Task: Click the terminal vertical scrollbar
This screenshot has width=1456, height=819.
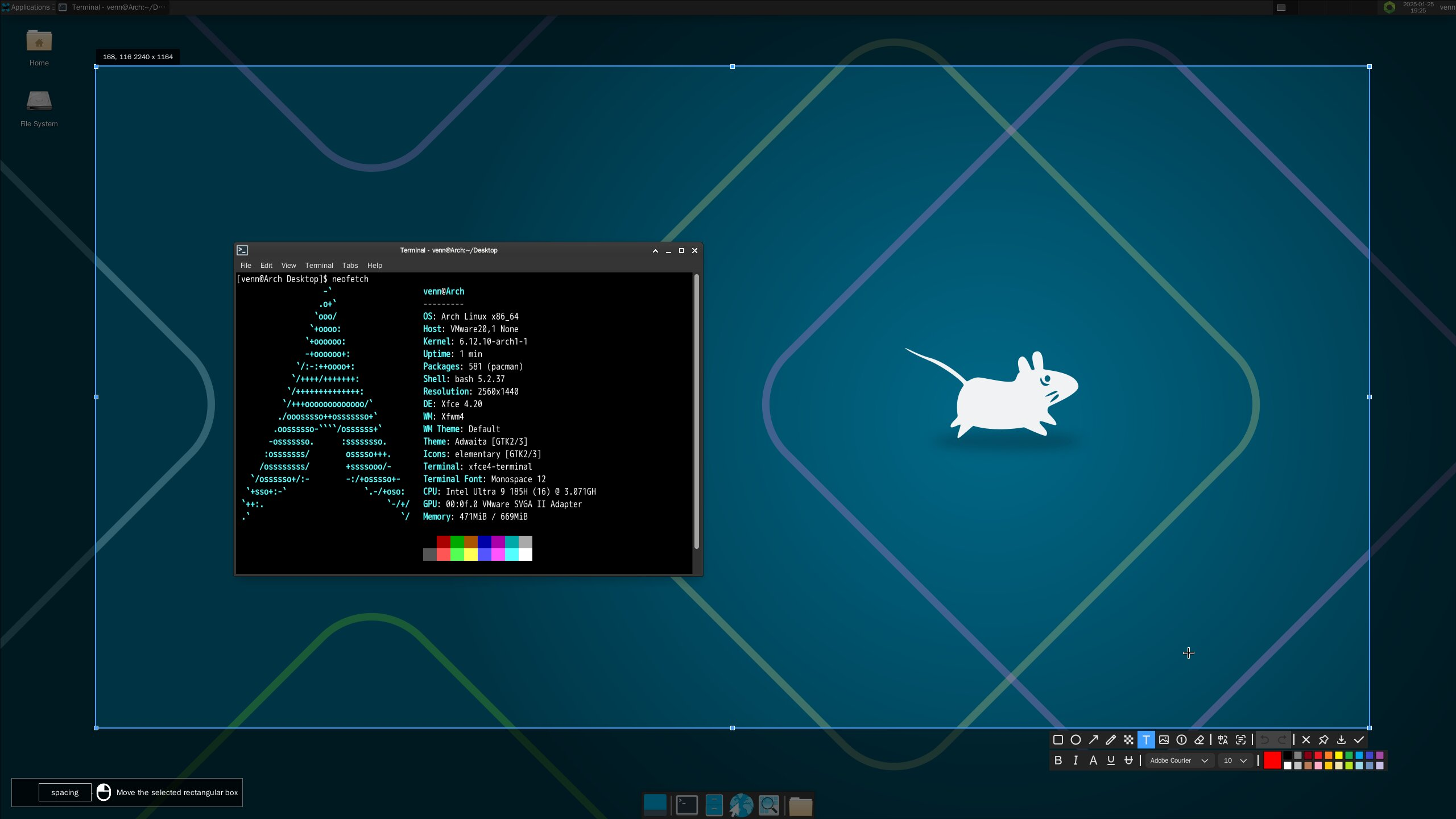Action: 696,412
